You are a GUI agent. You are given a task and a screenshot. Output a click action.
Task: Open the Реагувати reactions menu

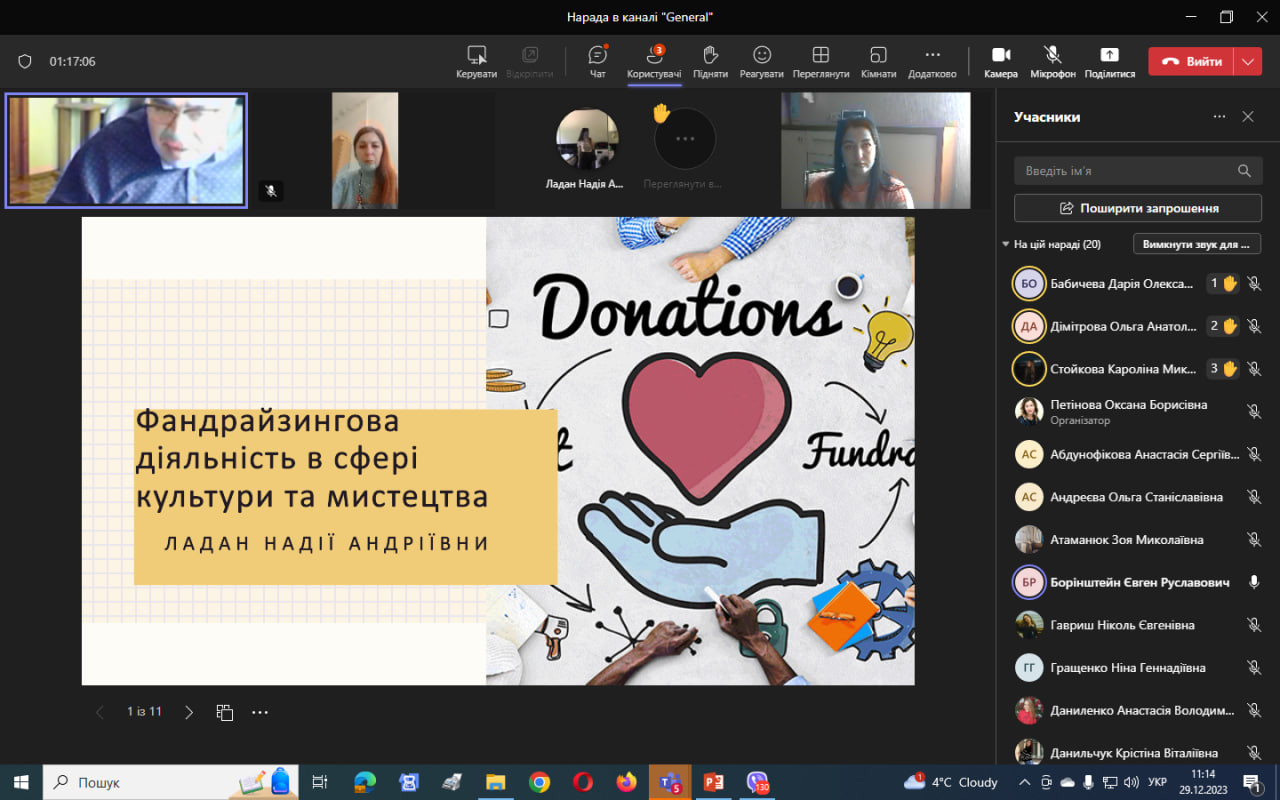click(762, 55)
